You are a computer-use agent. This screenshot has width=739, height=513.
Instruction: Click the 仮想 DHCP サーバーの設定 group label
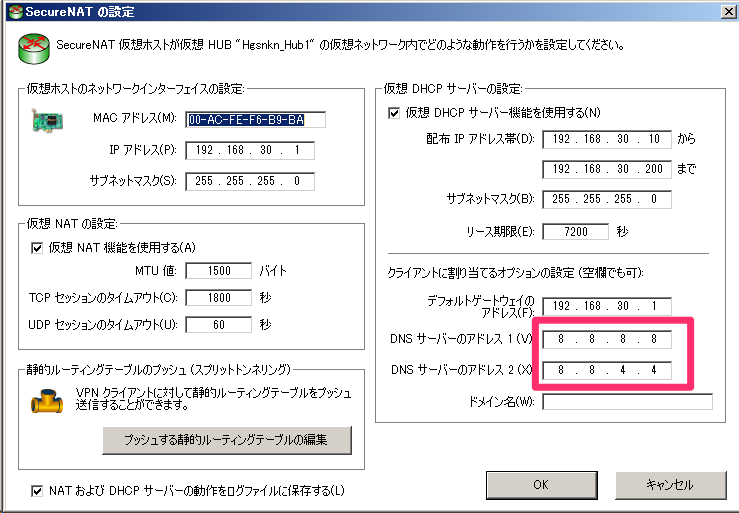(x=453, y=89)
